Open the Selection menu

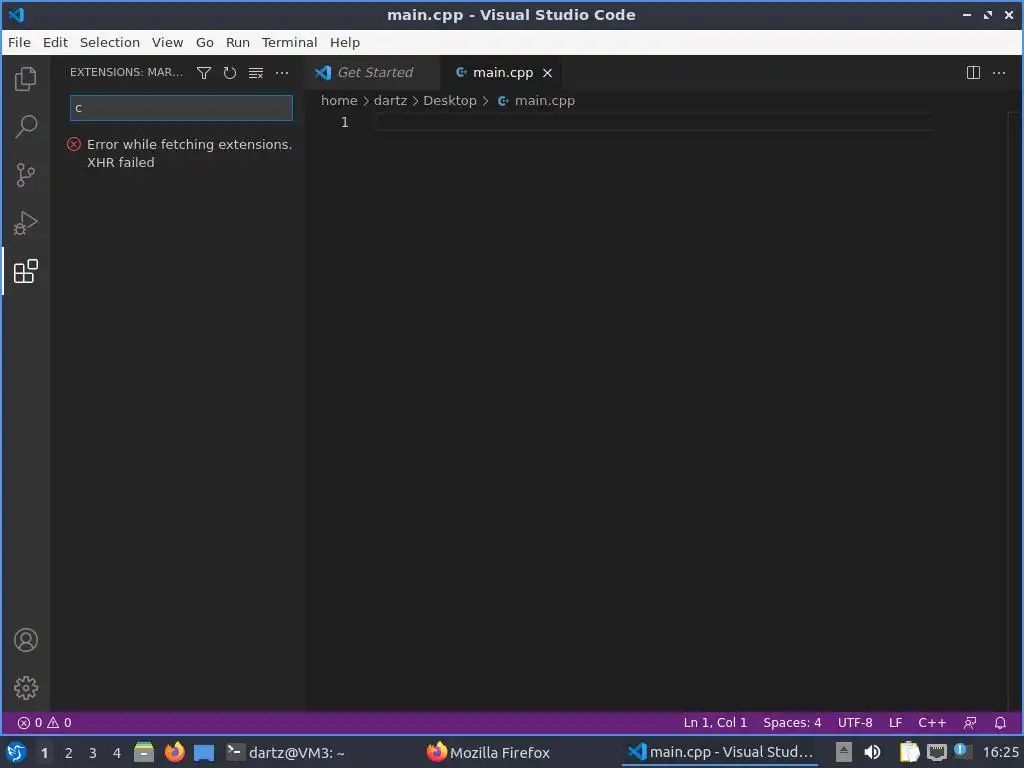pyautogui.click(x=110, y=42)
